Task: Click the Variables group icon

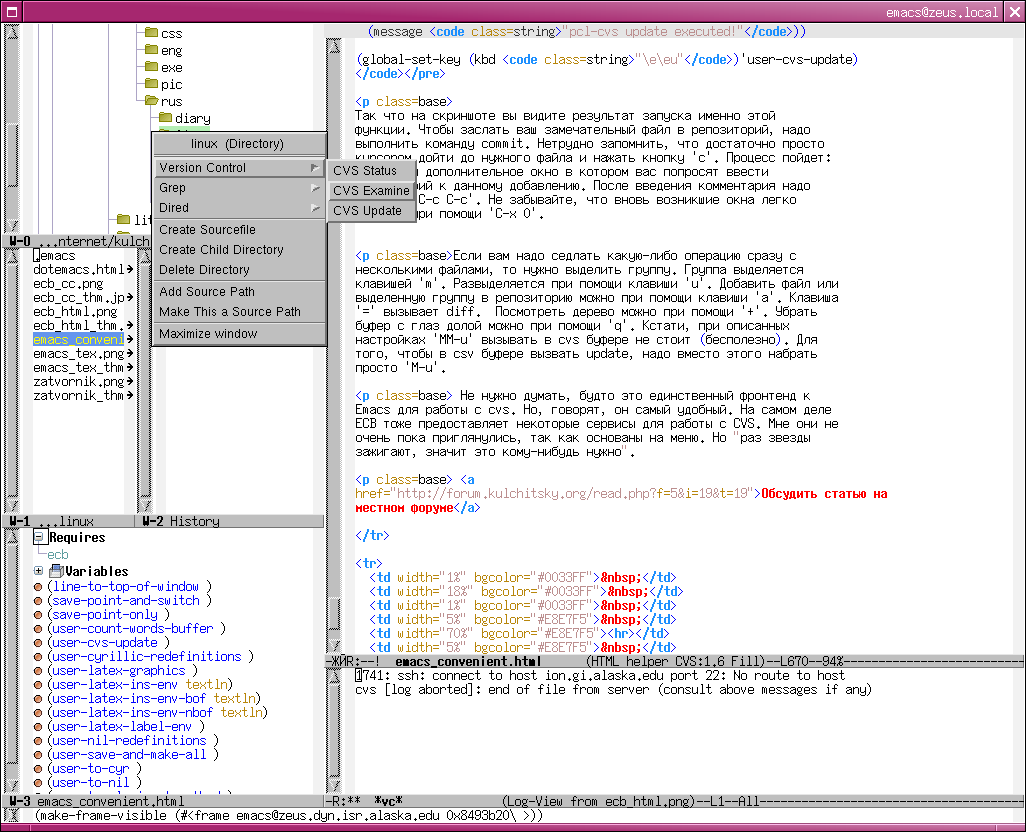Action: click(56, 571)
